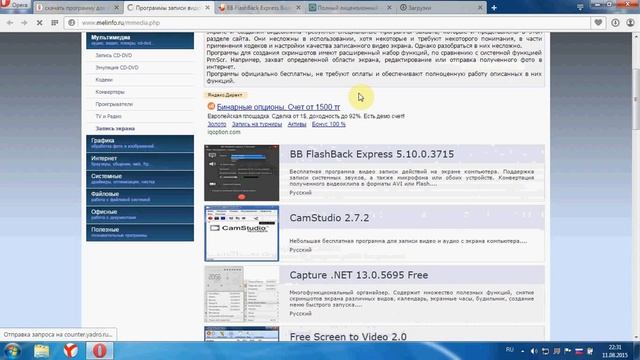Open the downloads icon in toolbar
Screen dimensions: 640x360
[615, 23]
